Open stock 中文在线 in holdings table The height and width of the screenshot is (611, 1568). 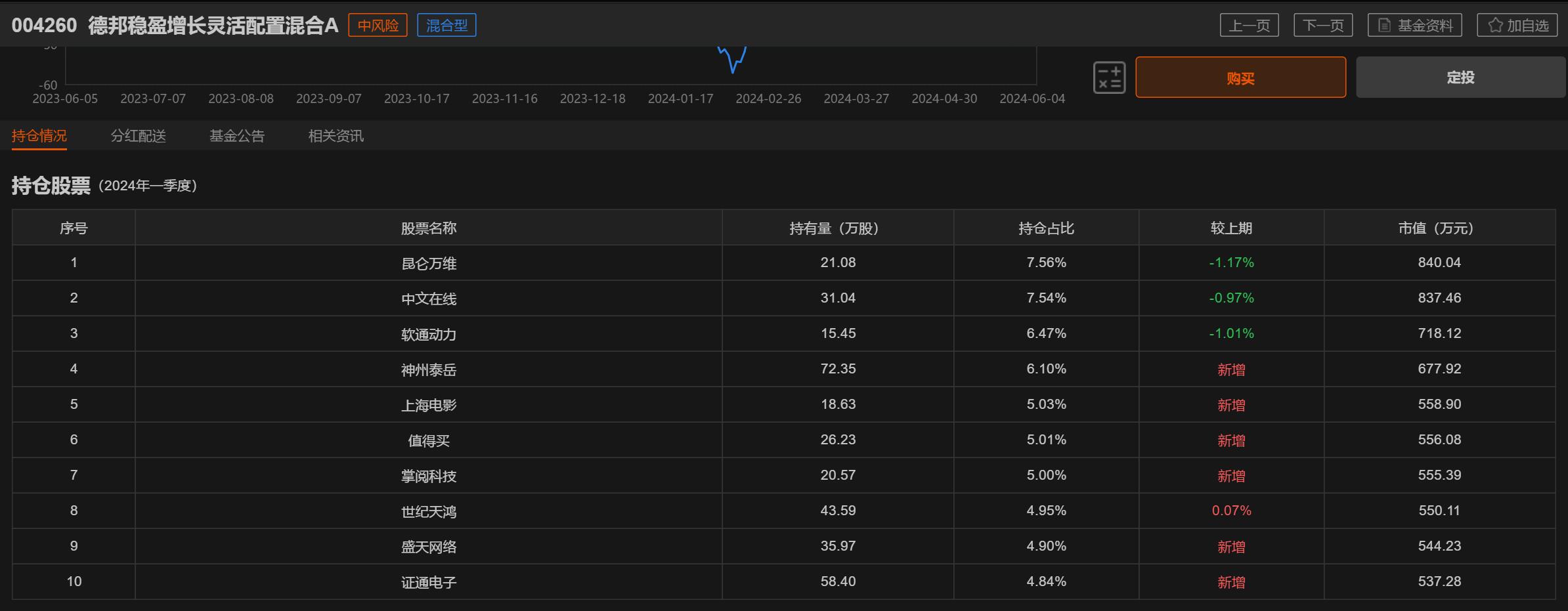pos(428,299)
